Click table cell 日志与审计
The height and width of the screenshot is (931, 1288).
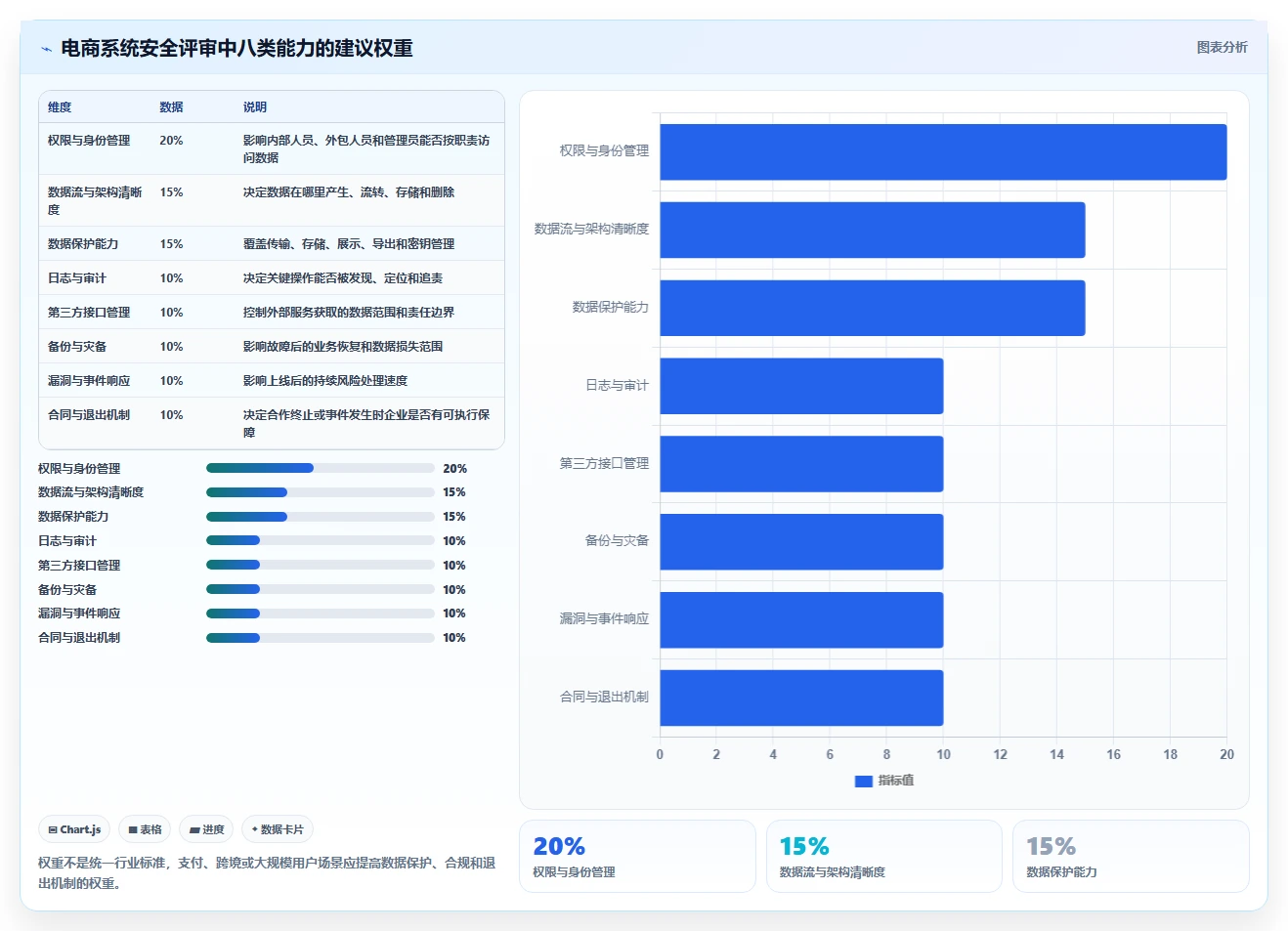point(77,278)
